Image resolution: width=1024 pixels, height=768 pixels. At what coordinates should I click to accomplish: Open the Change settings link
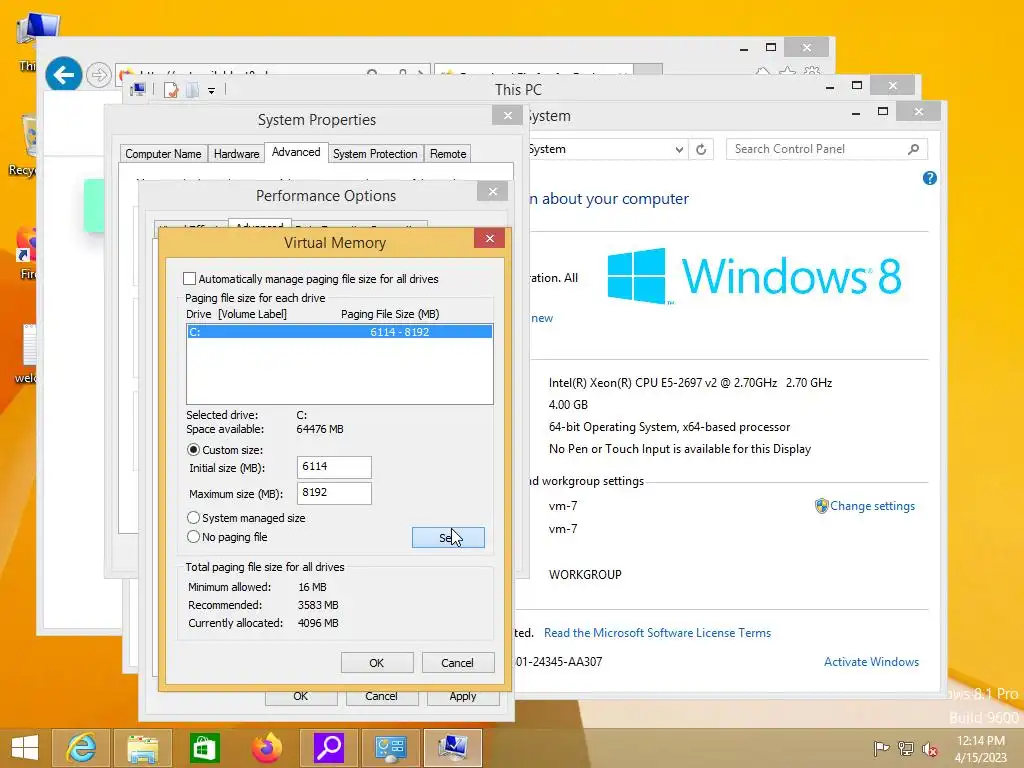(x=872, y=506)
